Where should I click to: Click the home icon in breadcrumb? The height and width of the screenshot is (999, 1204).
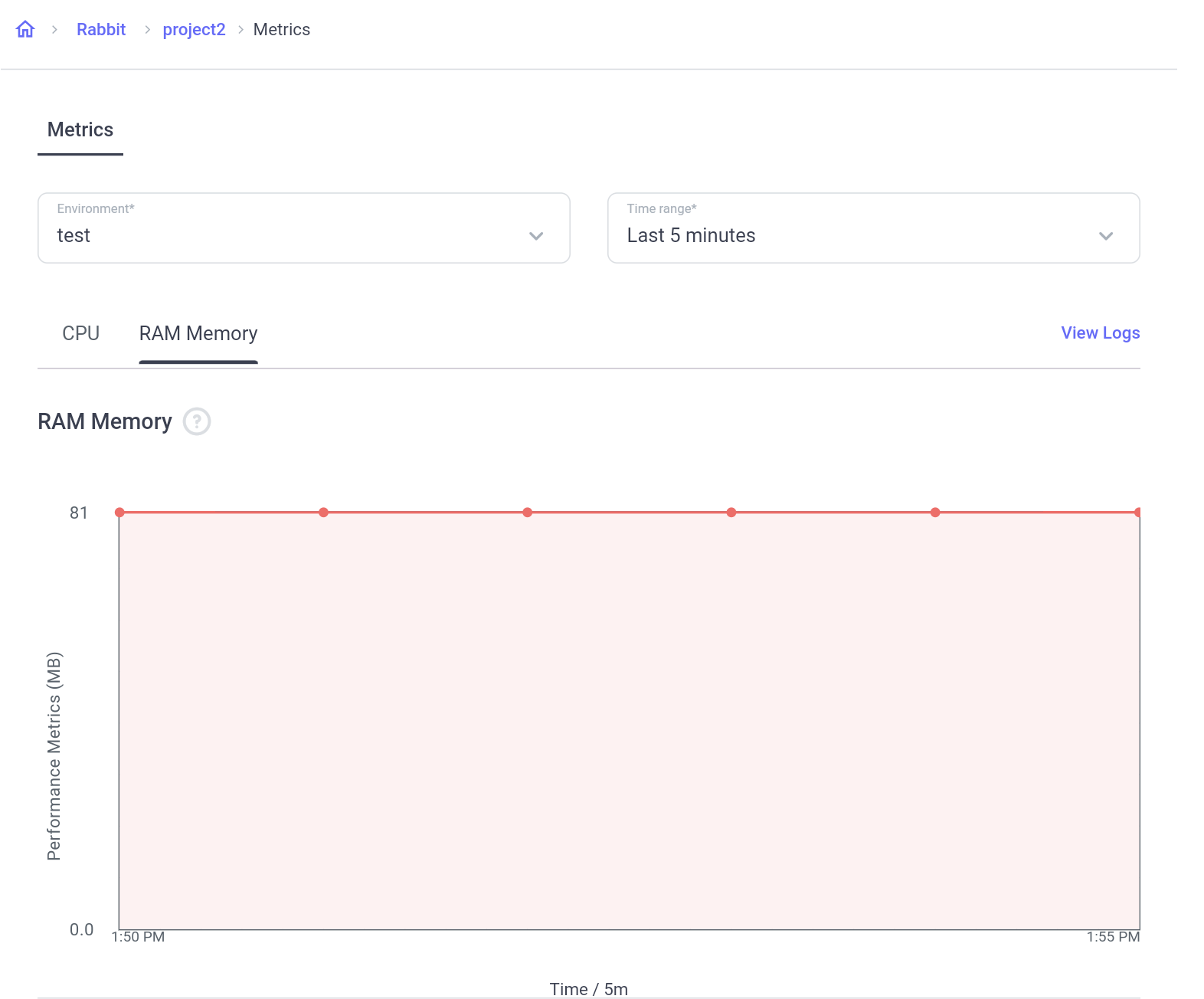[25, 29]
